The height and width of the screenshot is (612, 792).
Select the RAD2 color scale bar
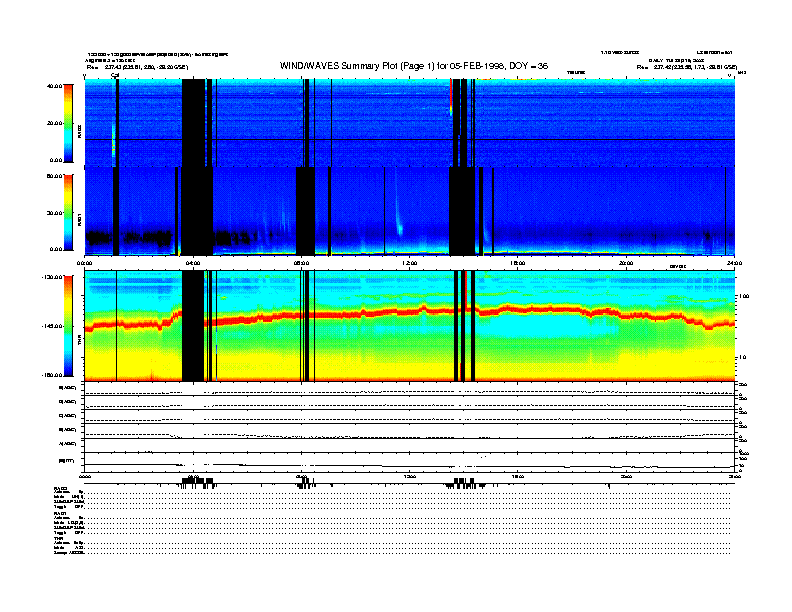pyautogui.click(x=68, y=124)
